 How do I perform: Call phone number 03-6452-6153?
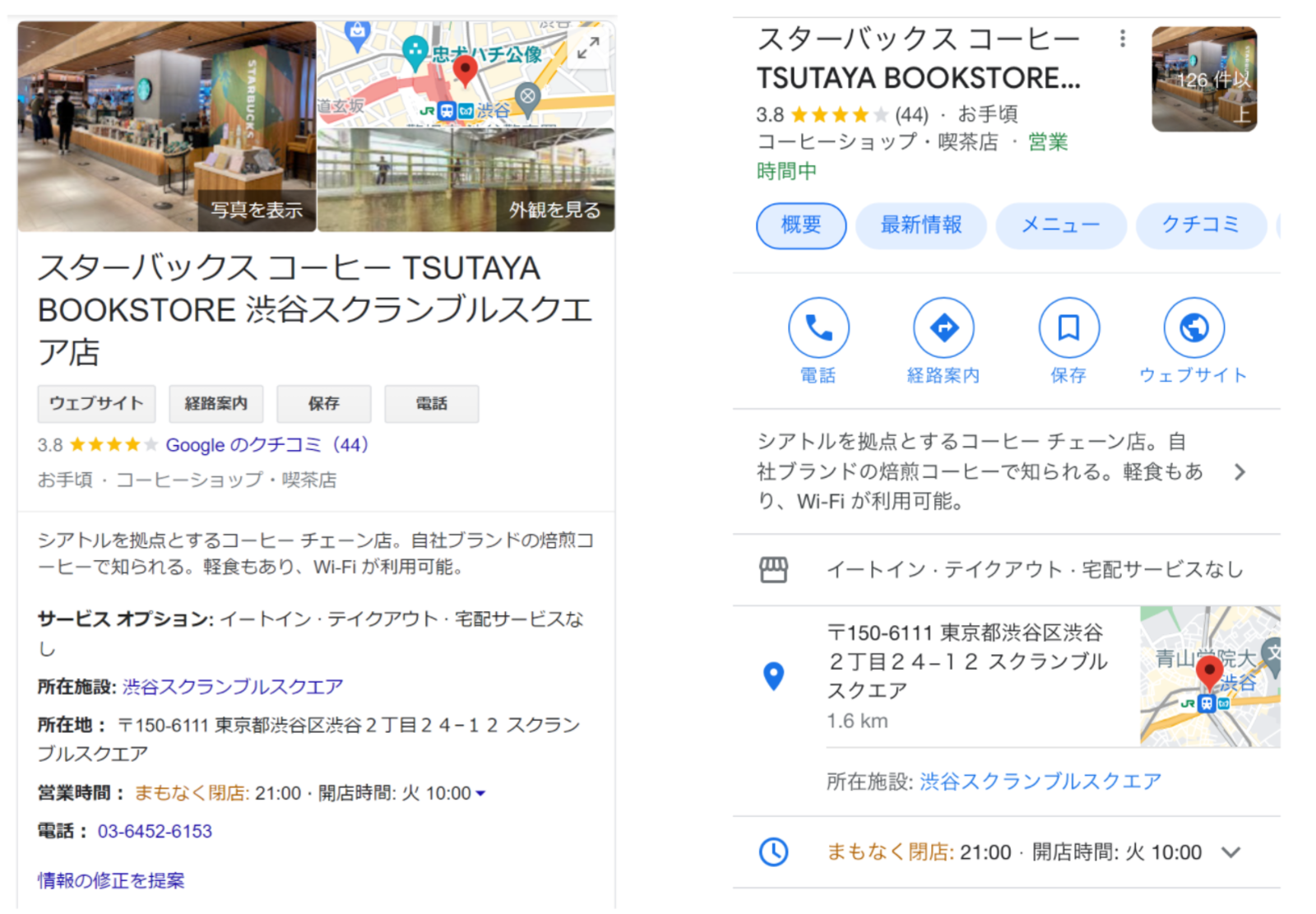click(x=155, y=832)
